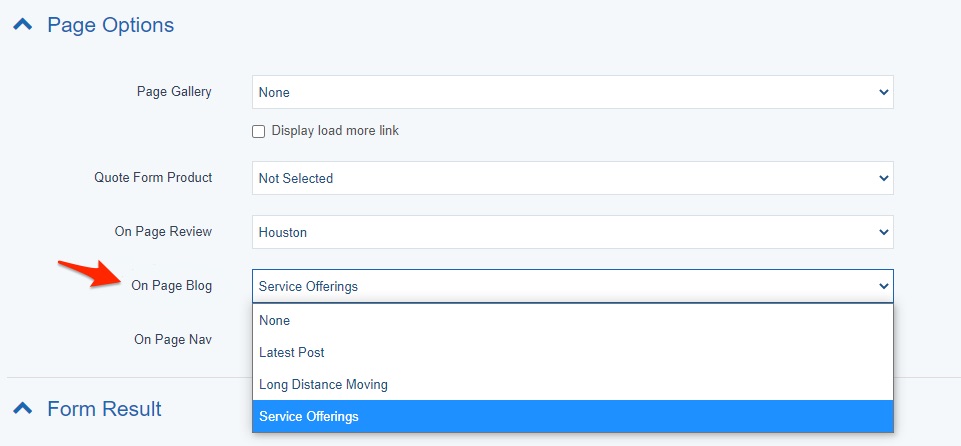Click the On Page Blog dropdown arrow
961x446 pixels.
click(x=883, y=286)
